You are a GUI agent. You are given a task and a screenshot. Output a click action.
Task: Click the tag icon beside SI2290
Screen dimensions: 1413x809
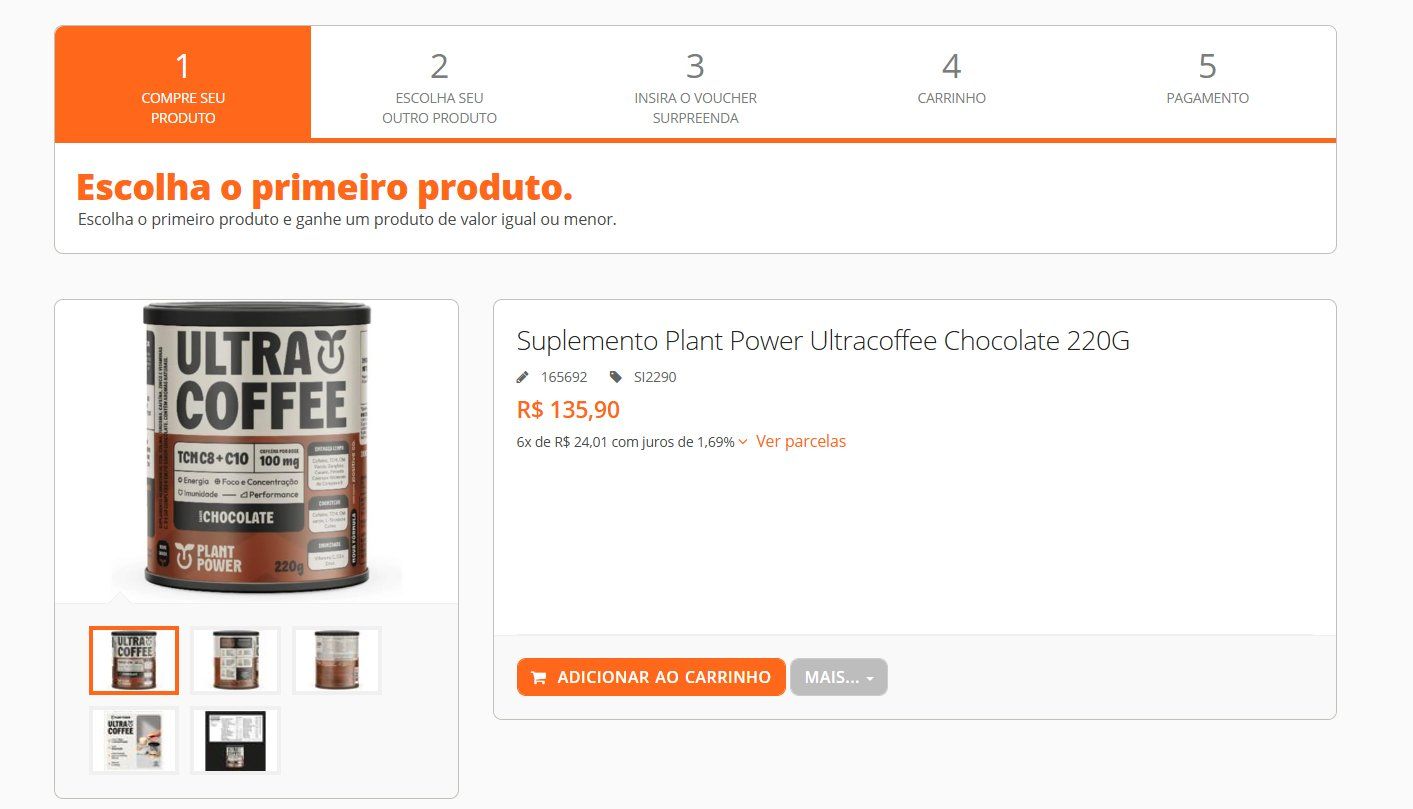(615, 377)
